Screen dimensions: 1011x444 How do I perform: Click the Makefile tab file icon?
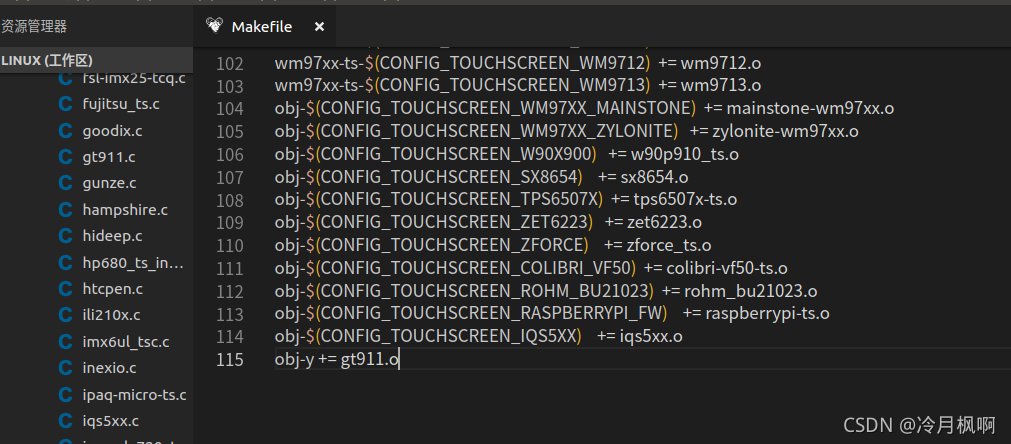click(215, 26)
